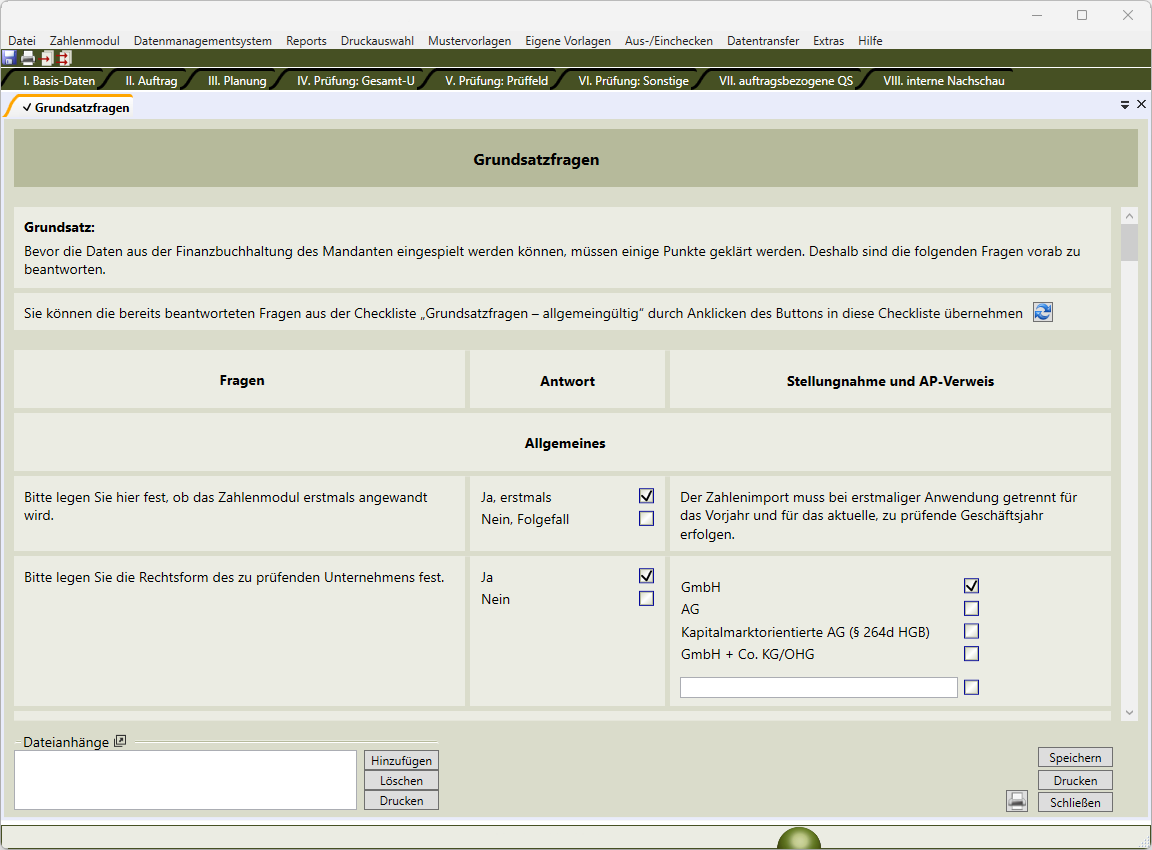Tick the AG legal form checkbox

pos(971,608)
